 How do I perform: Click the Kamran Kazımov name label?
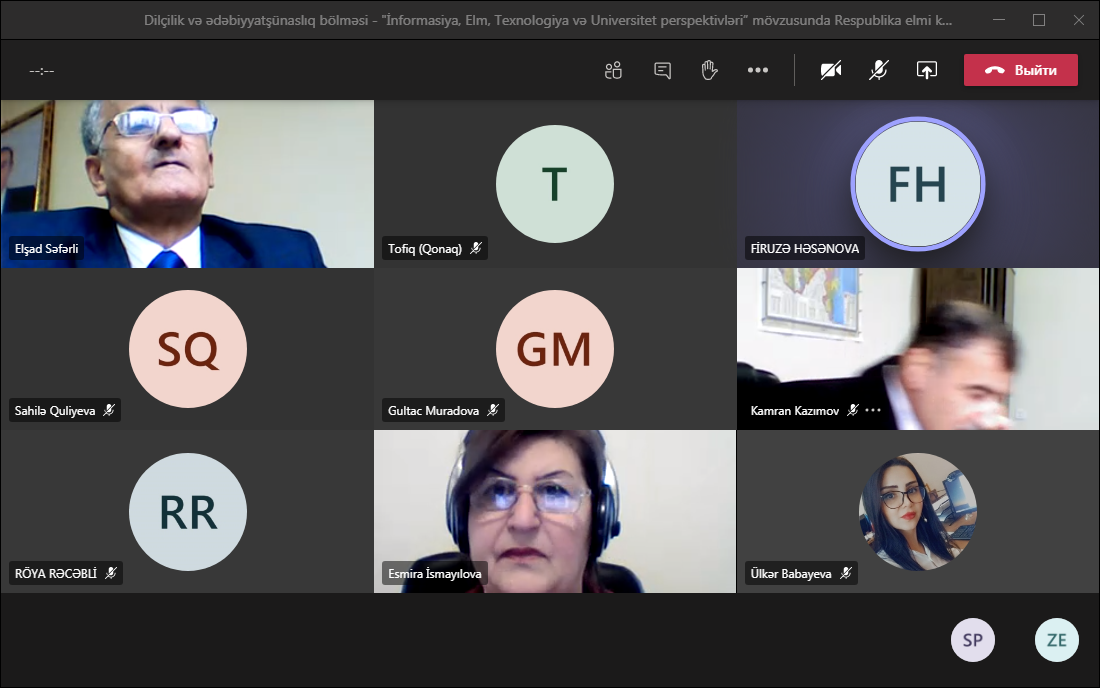[x=795, y=410]
